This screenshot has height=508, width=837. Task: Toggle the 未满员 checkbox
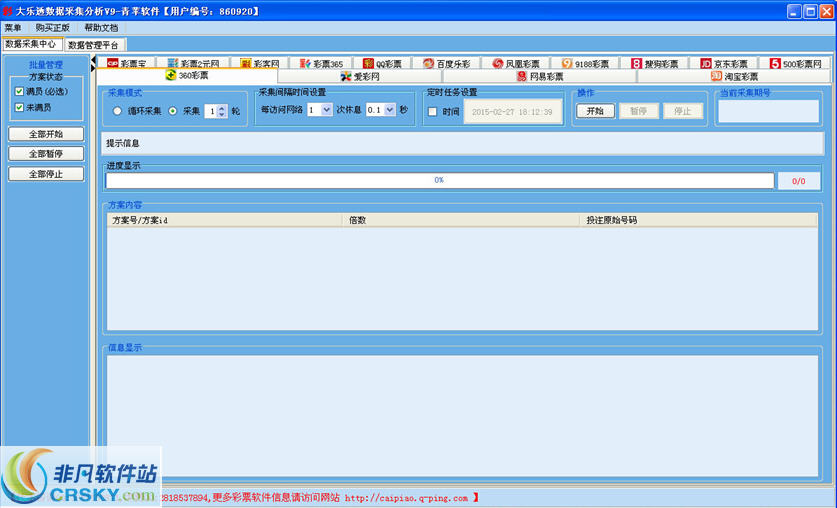point(19,107)
